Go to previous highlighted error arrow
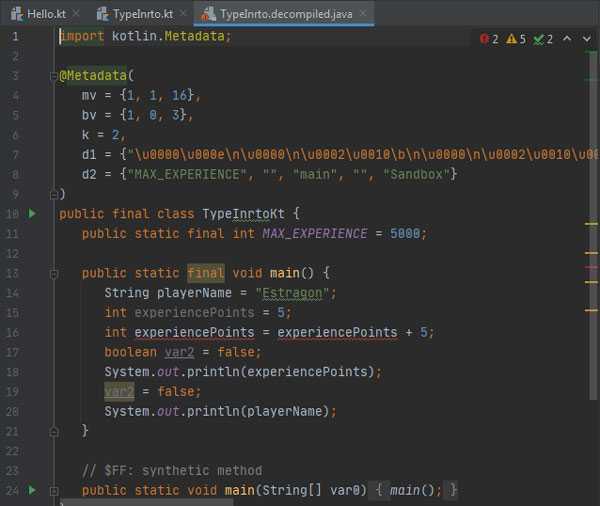Screen dimensions: 600x506 coord(567,38)
